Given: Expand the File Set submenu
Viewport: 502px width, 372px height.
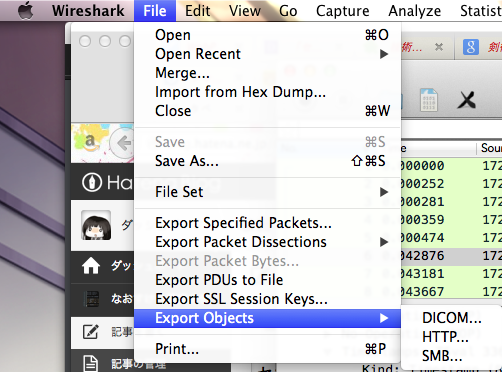Looking at the screenshot, I should 267,192.
